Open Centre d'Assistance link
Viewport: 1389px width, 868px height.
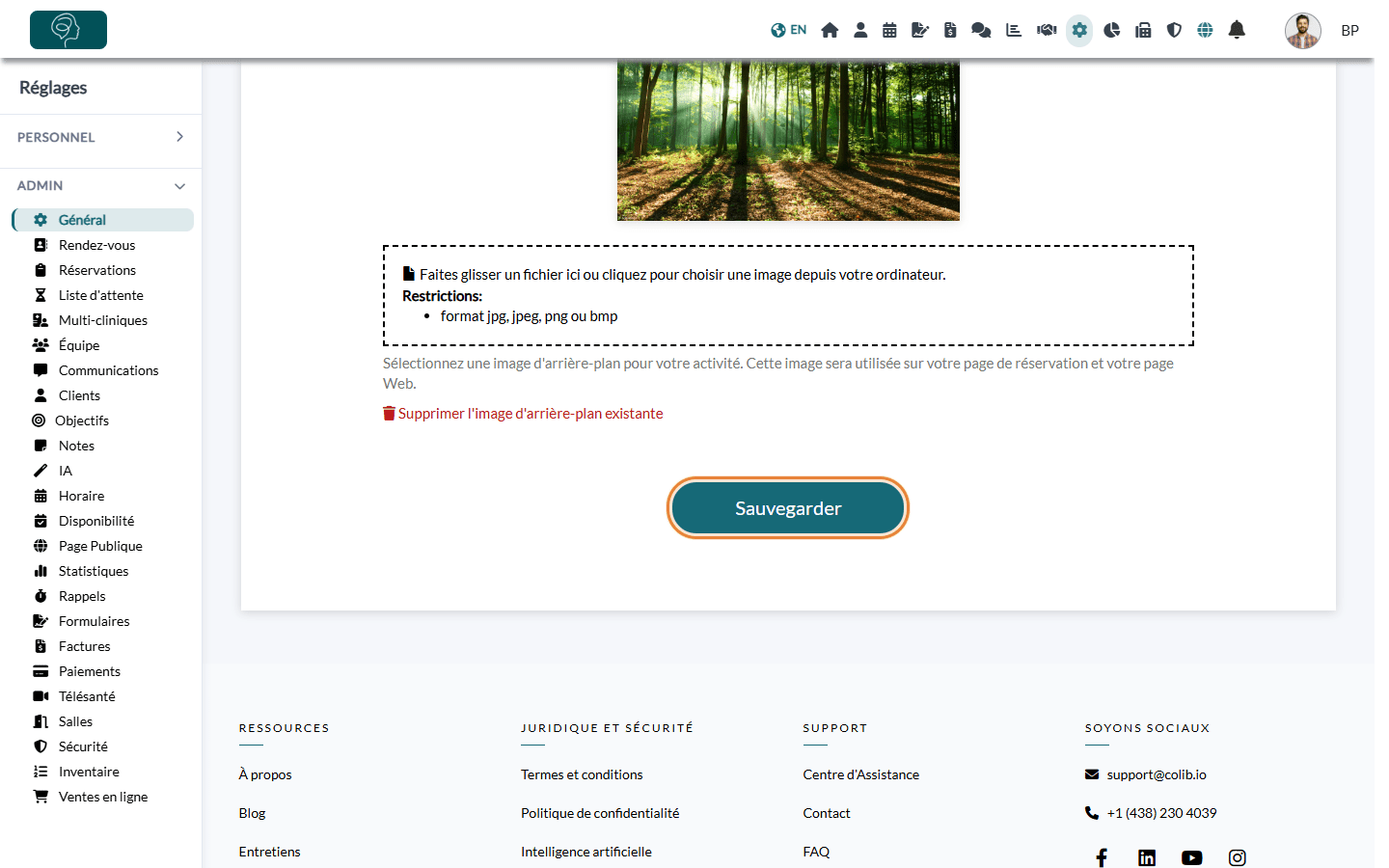(861, 774)
